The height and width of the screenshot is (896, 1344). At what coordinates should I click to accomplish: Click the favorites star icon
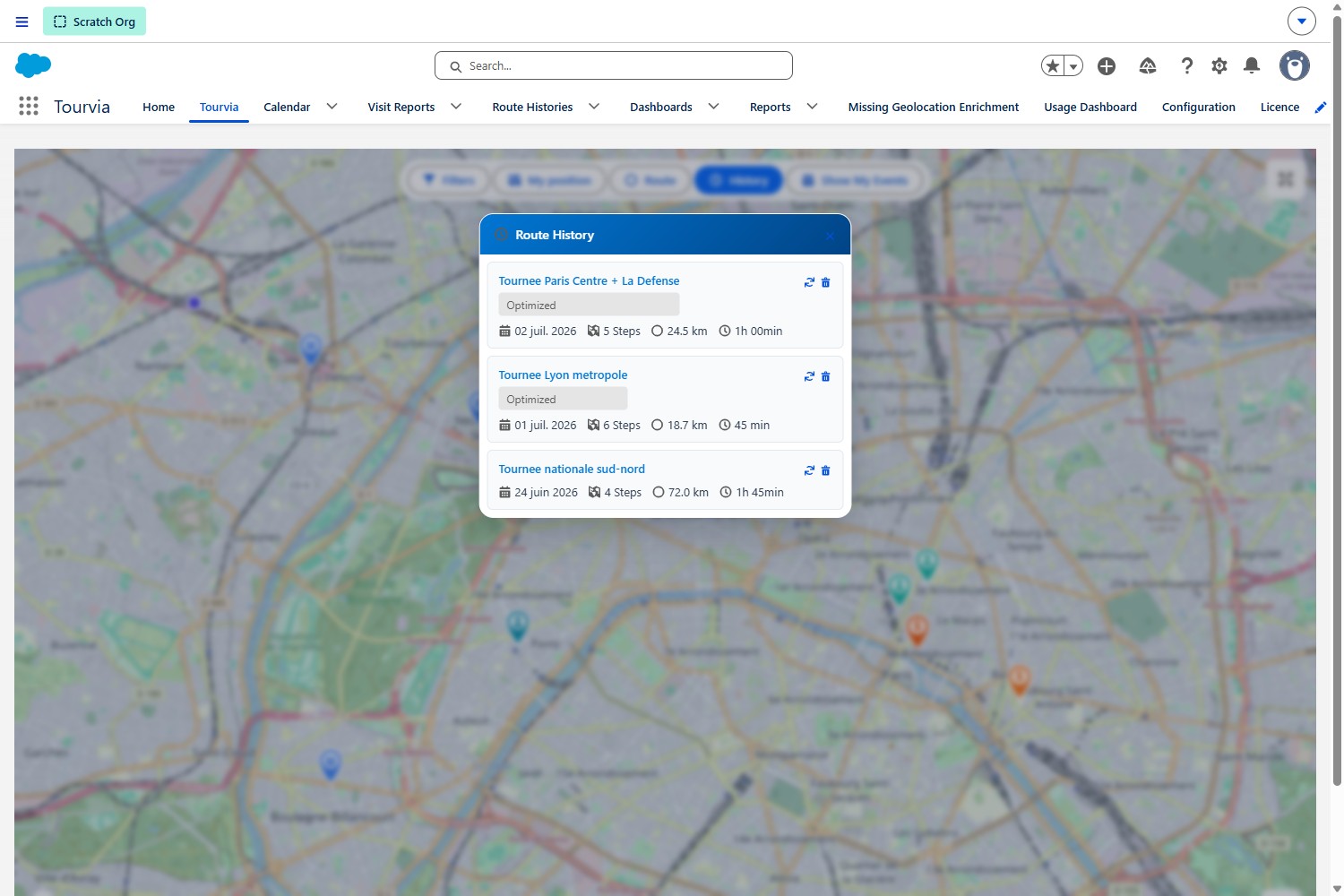pos(1053,65)
